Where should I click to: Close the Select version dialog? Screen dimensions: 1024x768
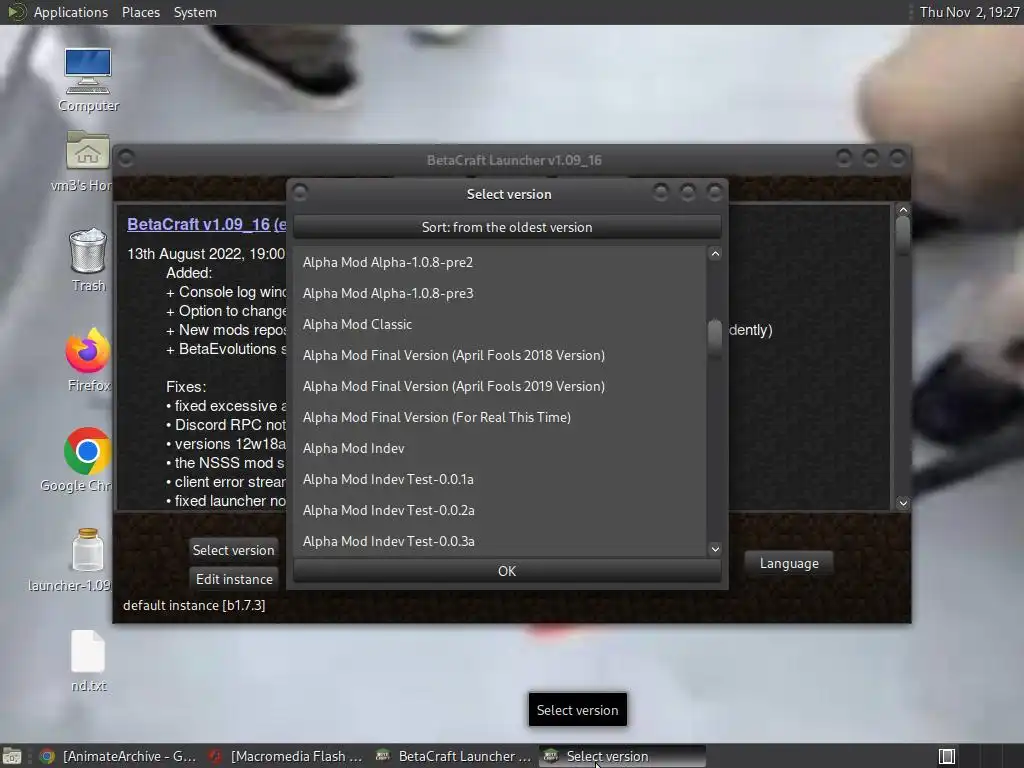pyautogui.click(x=714, y=192)
